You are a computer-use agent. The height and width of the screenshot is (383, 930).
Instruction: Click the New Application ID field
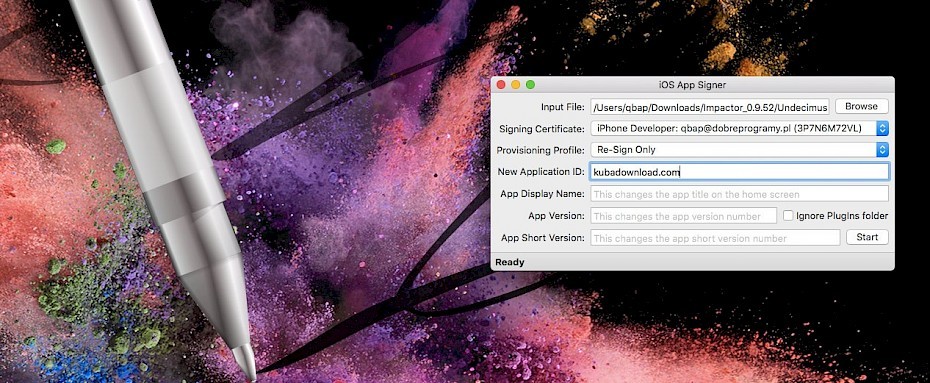(x=739, y=172)
